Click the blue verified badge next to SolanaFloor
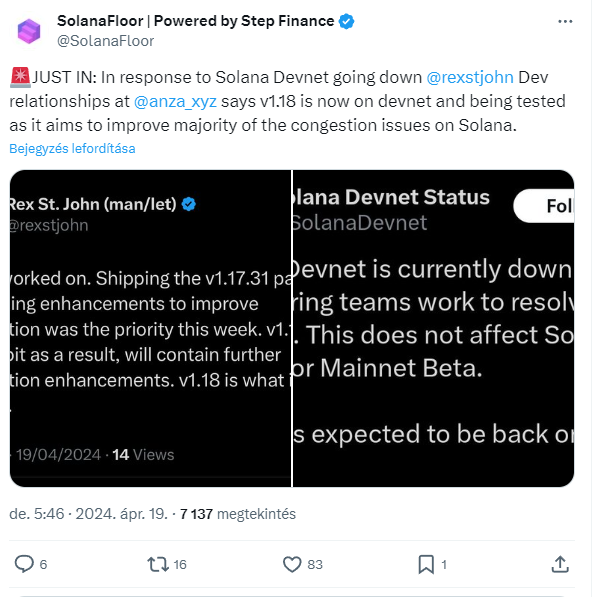Screen dimensions: 592x597 (x=346, y=21)
